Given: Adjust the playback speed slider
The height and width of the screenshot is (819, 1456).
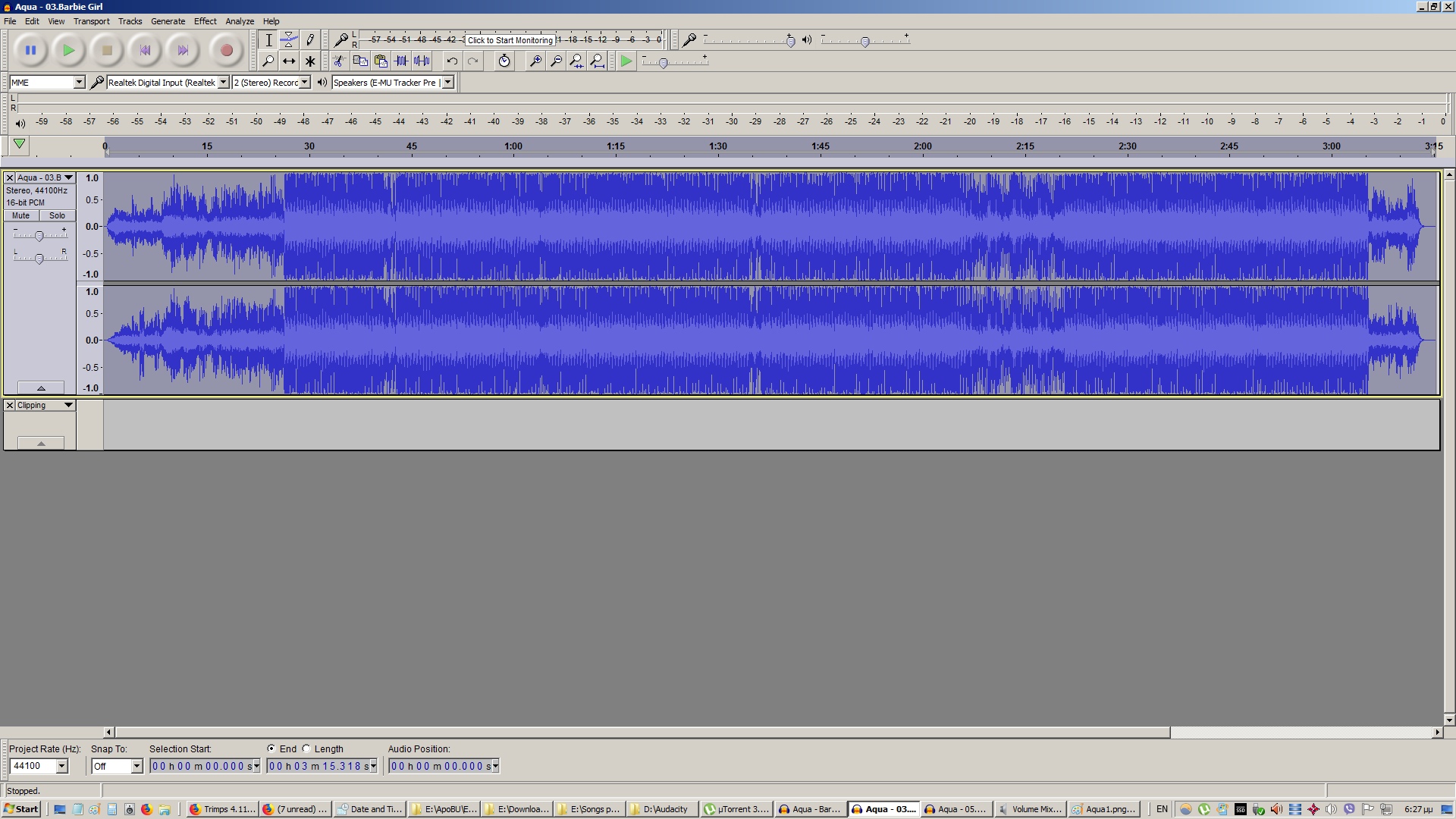Looking at the screenshot, I should pyautogui.click(x=664, y=63).
